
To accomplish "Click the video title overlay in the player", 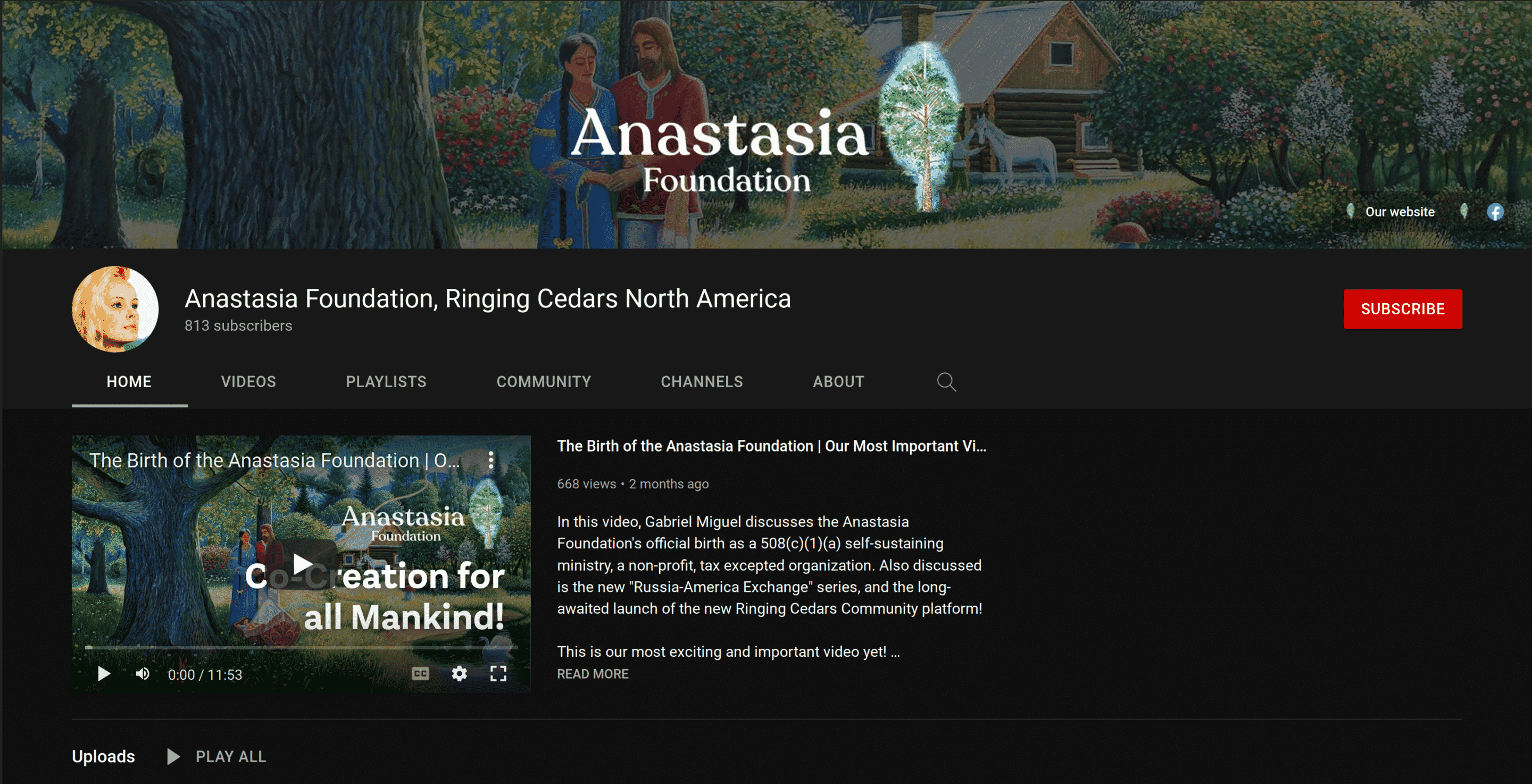I will click(x=275, y=461).
